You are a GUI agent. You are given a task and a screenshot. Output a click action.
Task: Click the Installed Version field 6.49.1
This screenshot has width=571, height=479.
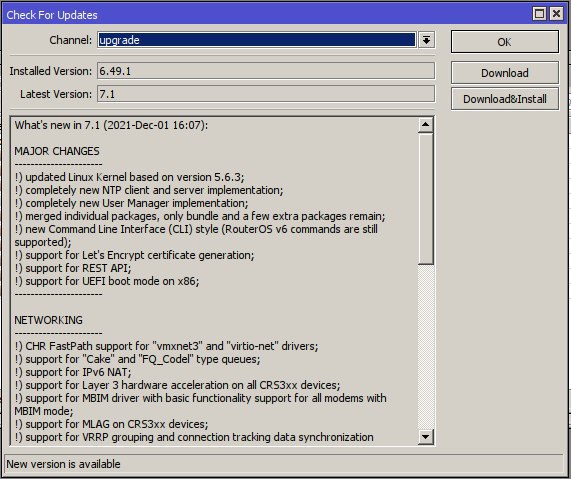[266, 71]
